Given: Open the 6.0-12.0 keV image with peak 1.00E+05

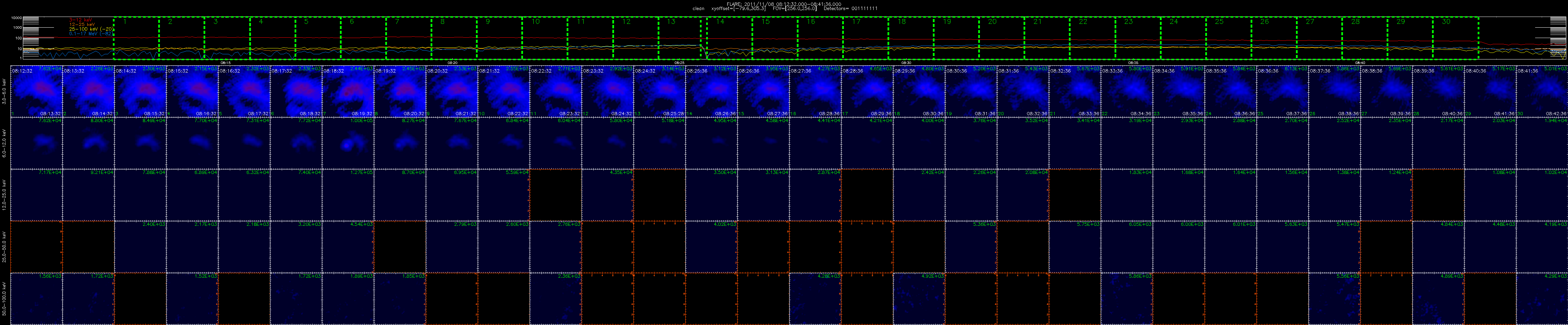Looking at the screenshot, I should tap(348, 143).
